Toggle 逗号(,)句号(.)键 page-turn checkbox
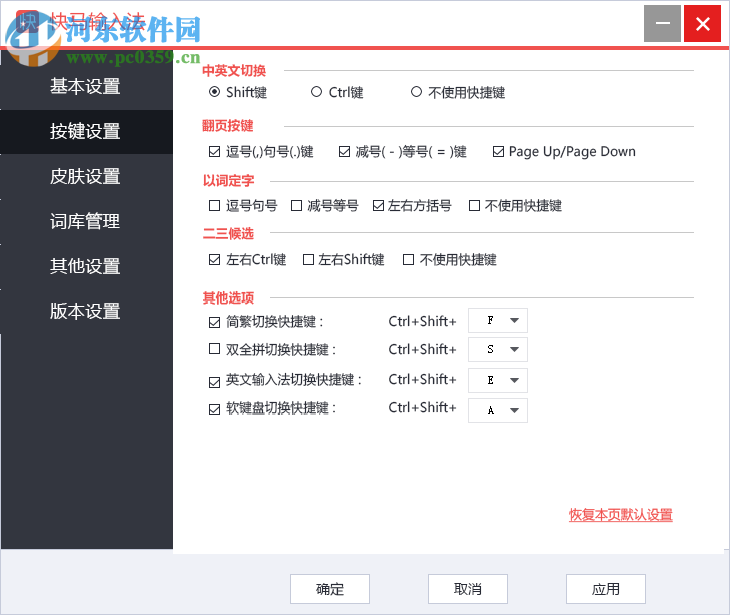The width and height of the screenshot is (730, 615). pyautogui.click(x=215, y=152)
